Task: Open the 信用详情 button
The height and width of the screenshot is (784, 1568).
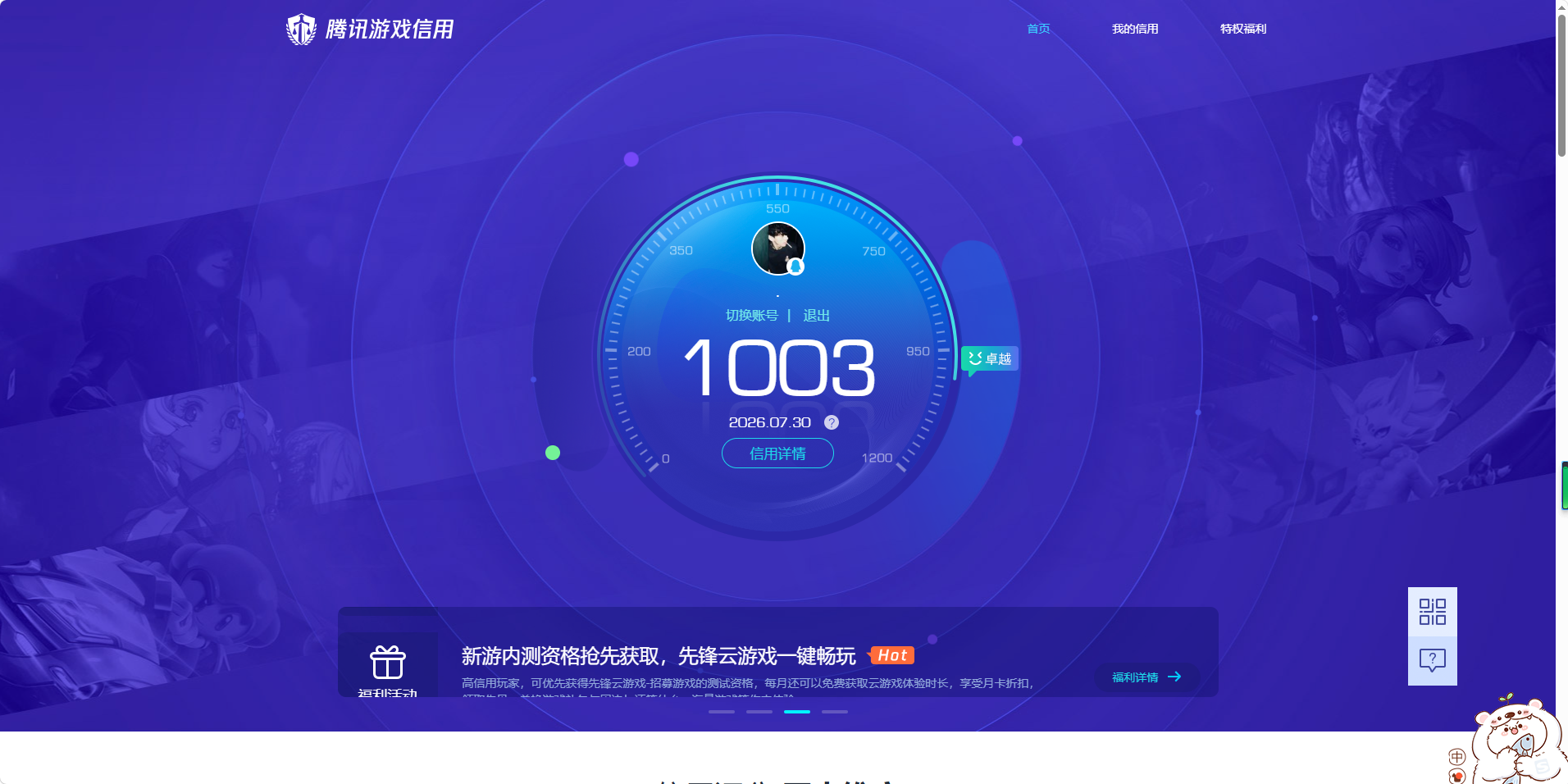Action: [777, 454]
